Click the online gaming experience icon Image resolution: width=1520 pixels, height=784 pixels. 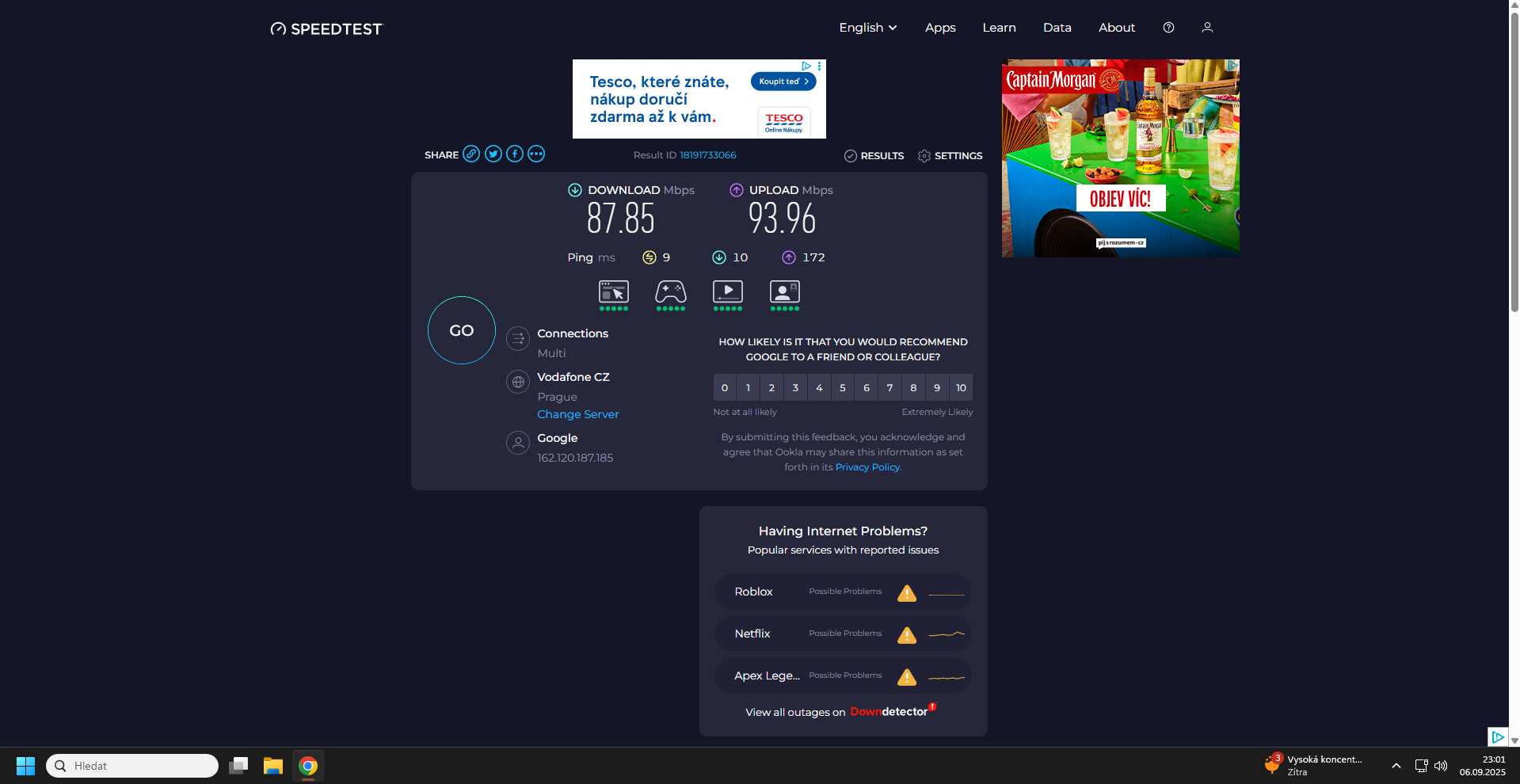(x=671, y=295)
